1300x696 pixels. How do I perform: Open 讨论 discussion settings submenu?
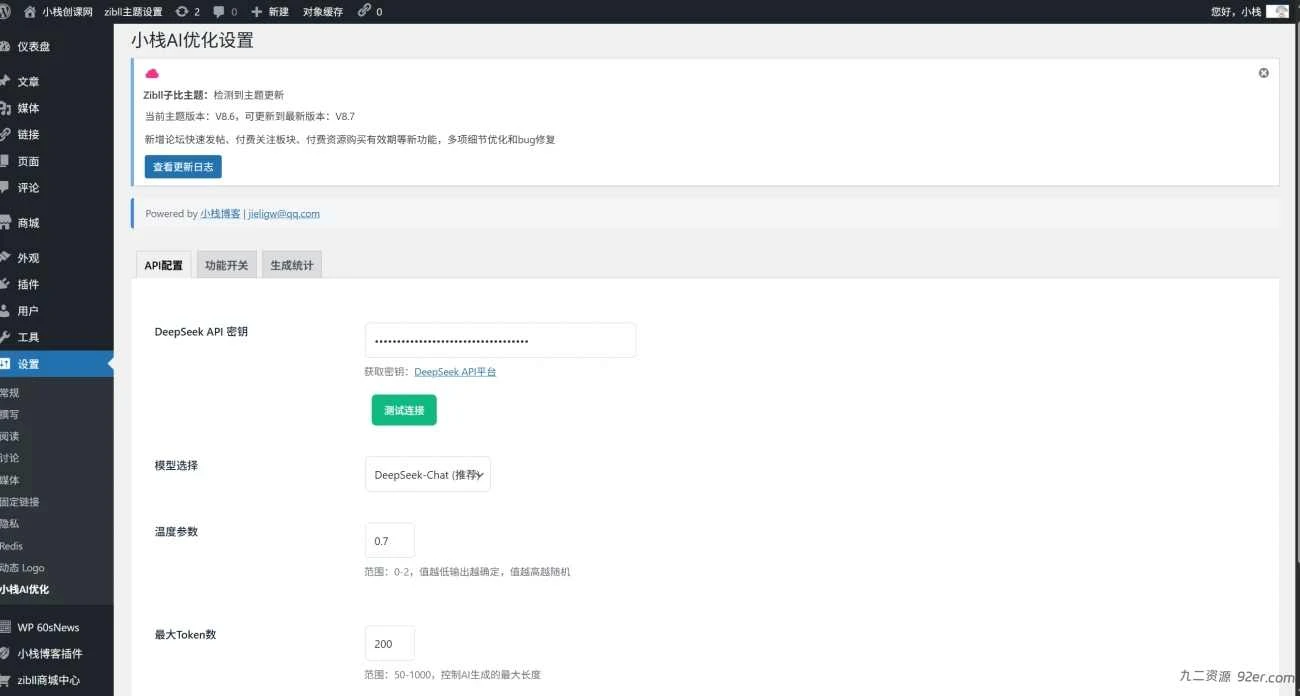(x=10, y=459)
